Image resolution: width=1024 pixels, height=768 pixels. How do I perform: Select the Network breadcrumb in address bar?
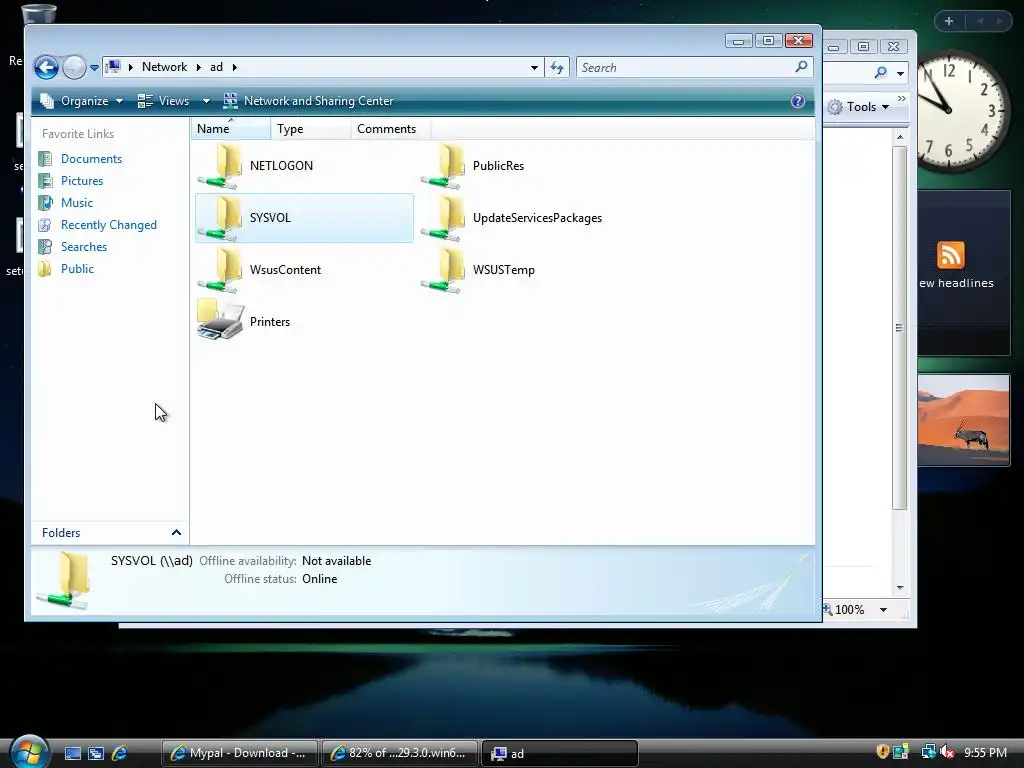click(165, 67)
